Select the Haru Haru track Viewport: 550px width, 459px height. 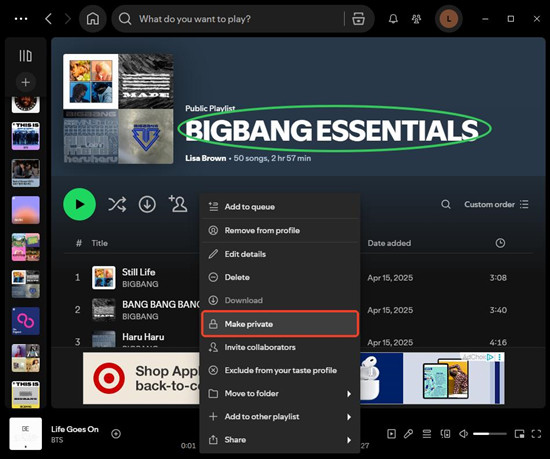143,337
